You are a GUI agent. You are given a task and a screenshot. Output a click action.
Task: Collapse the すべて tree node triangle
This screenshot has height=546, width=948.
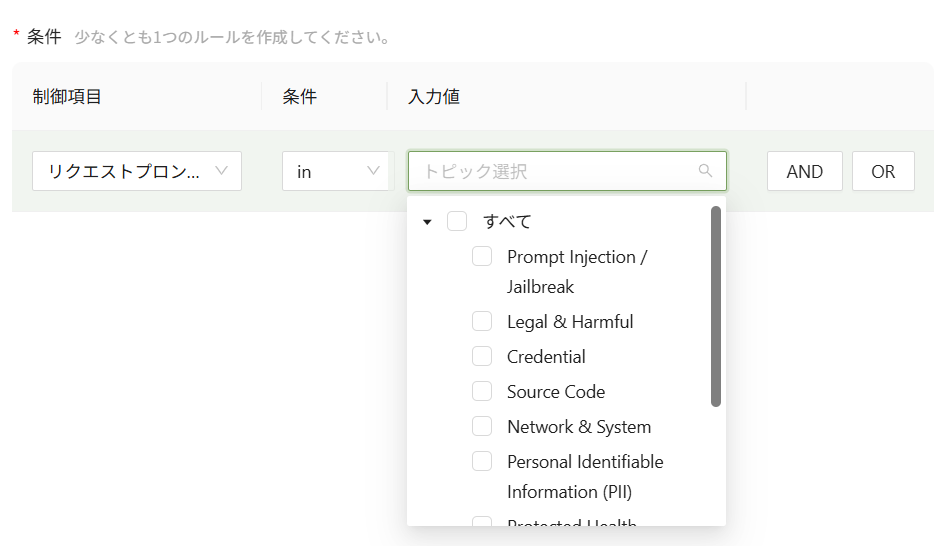click(x=427, y=222)
